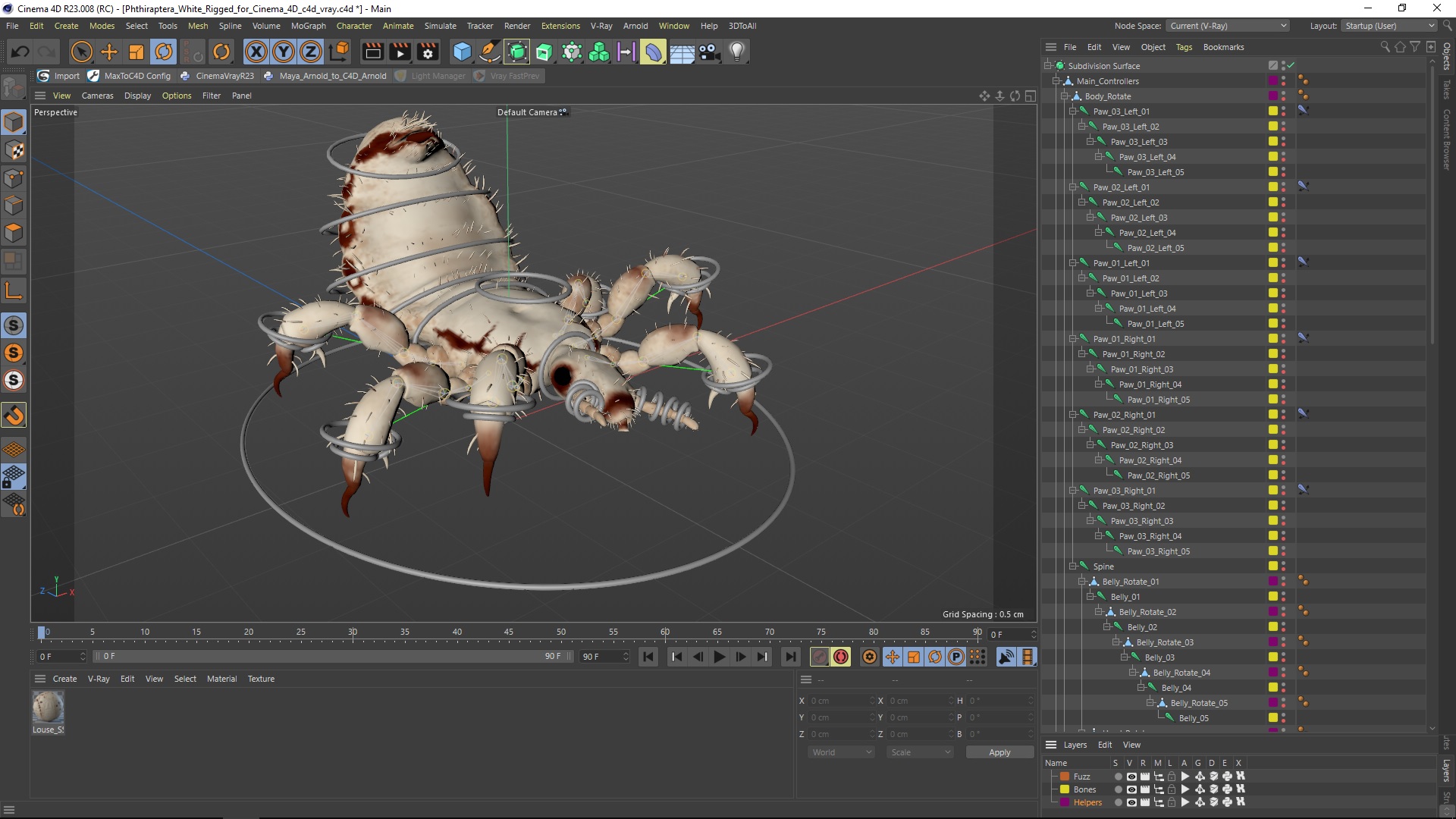Open Layout Startup dropdown
The image size is (1456, 819).
click(1389, 26)
